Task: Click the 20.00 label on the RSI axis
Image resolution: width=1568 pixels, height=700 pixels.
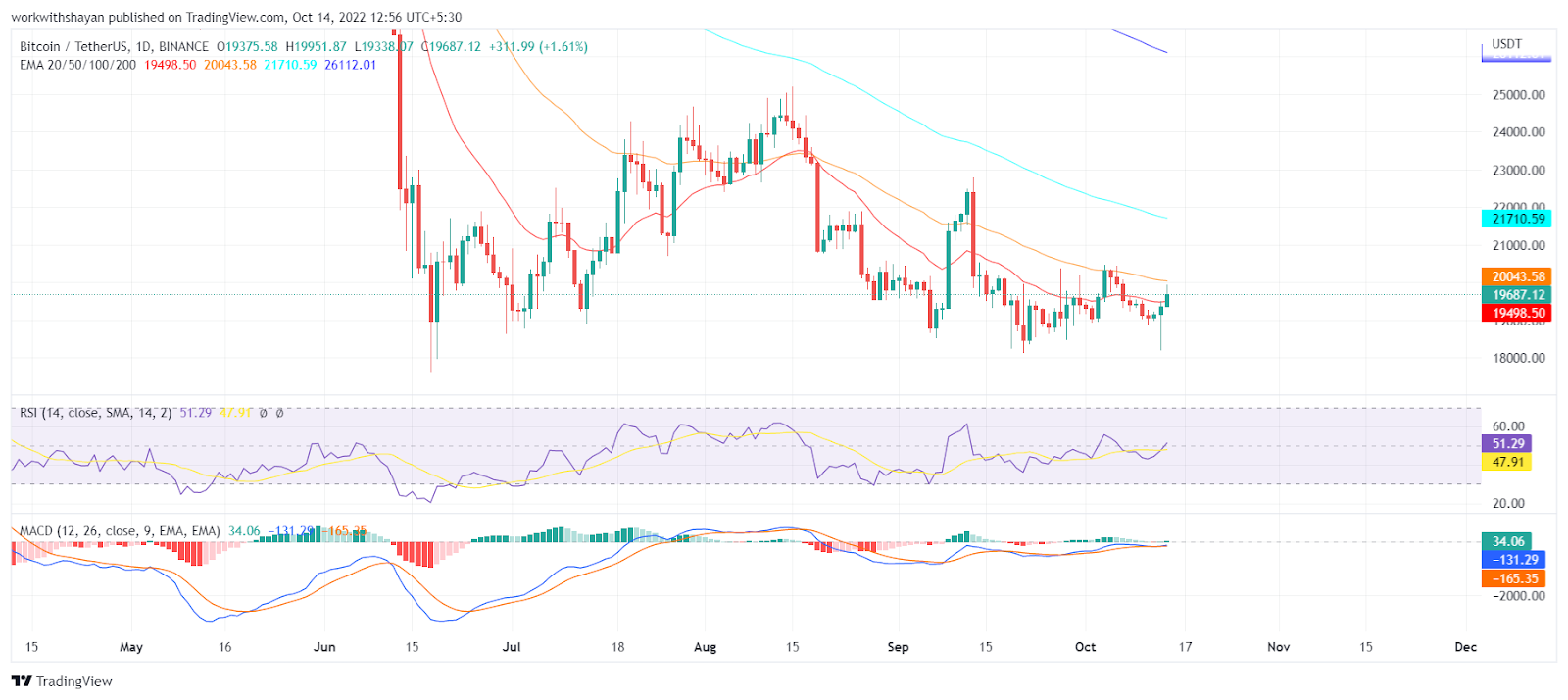Action: (x=1509, y=503)
